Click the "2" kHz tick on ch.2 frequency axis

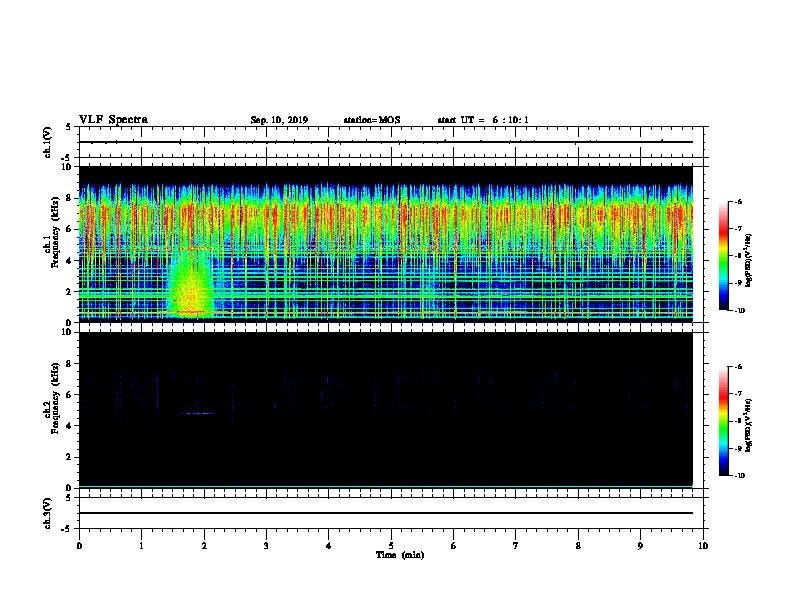click(69, 457)
